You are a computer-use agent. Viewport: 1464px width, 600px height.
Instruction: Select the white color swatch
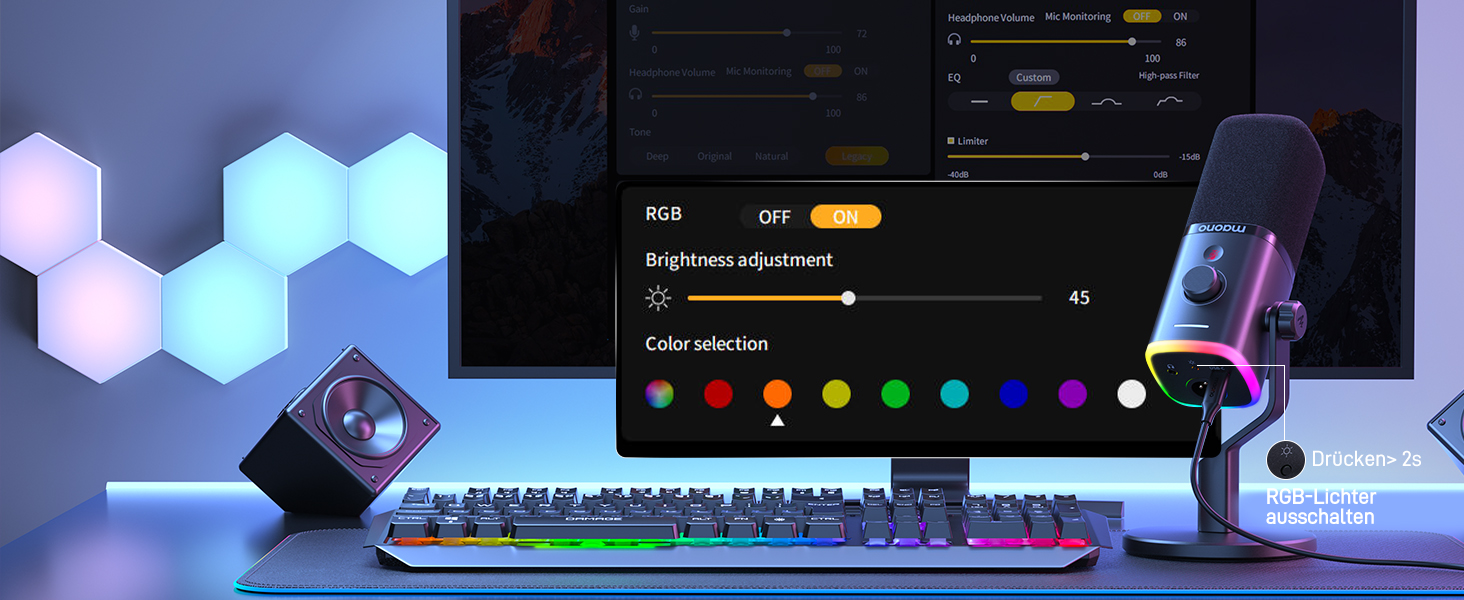(x=1131, y=394)
